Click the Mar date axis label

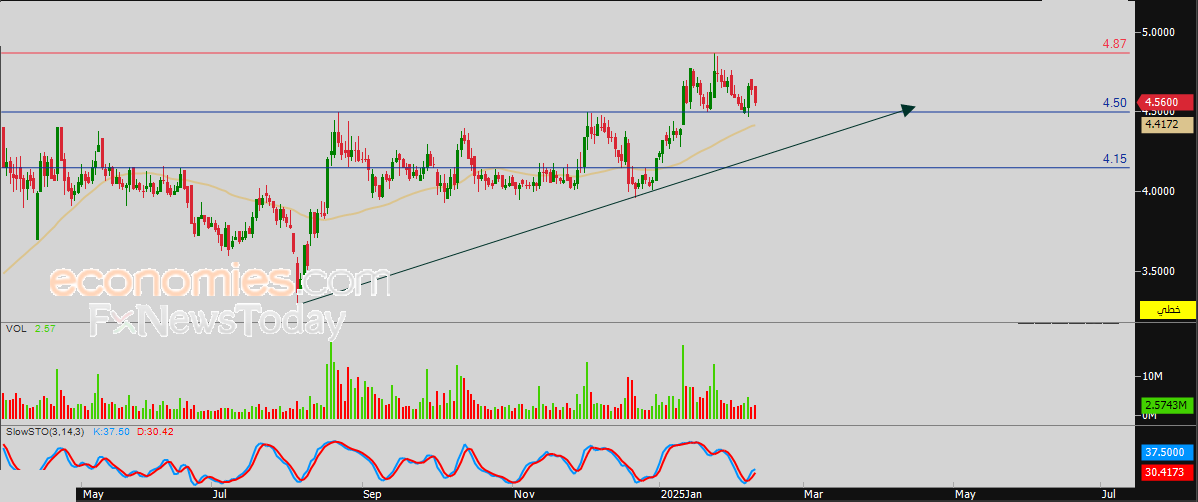(x=814, y=494)
